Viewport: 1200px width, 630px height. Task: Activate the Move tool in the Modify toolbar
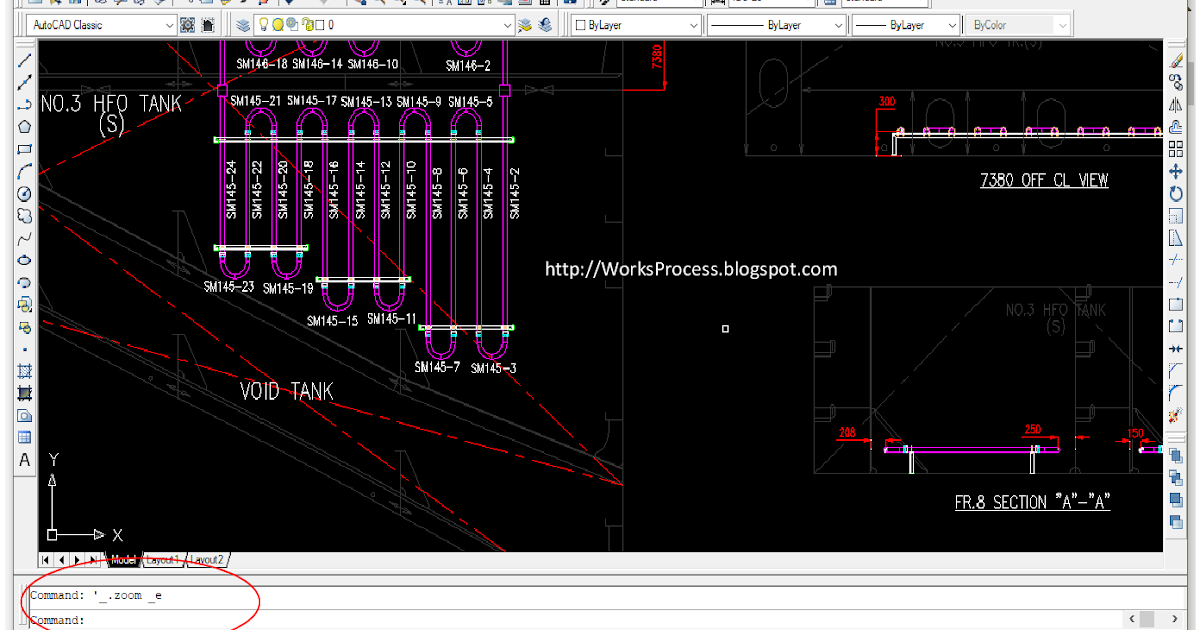(1176, 172)
